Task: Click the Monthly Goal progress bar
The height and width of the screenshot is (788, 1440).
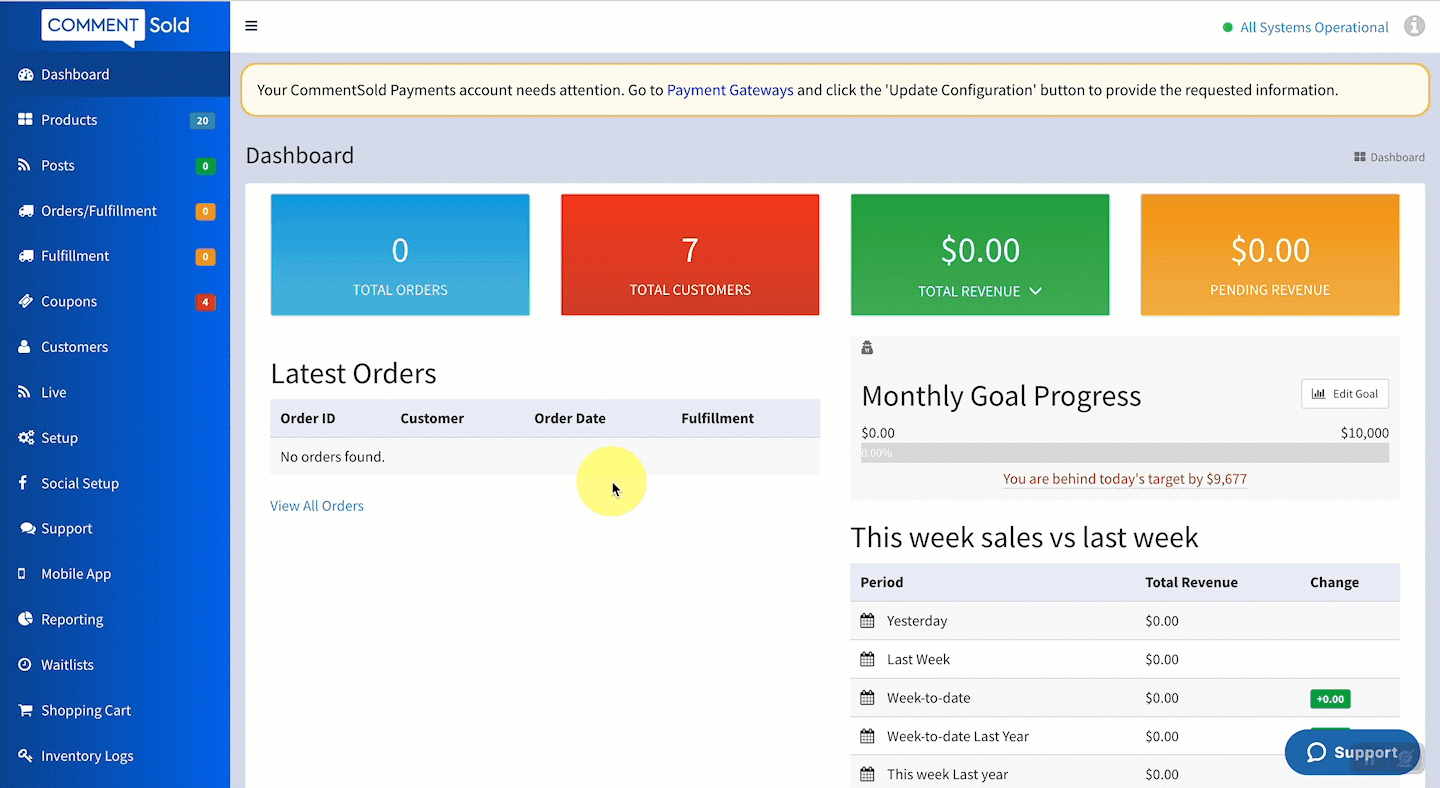Action: click(x=1124, y=453)
